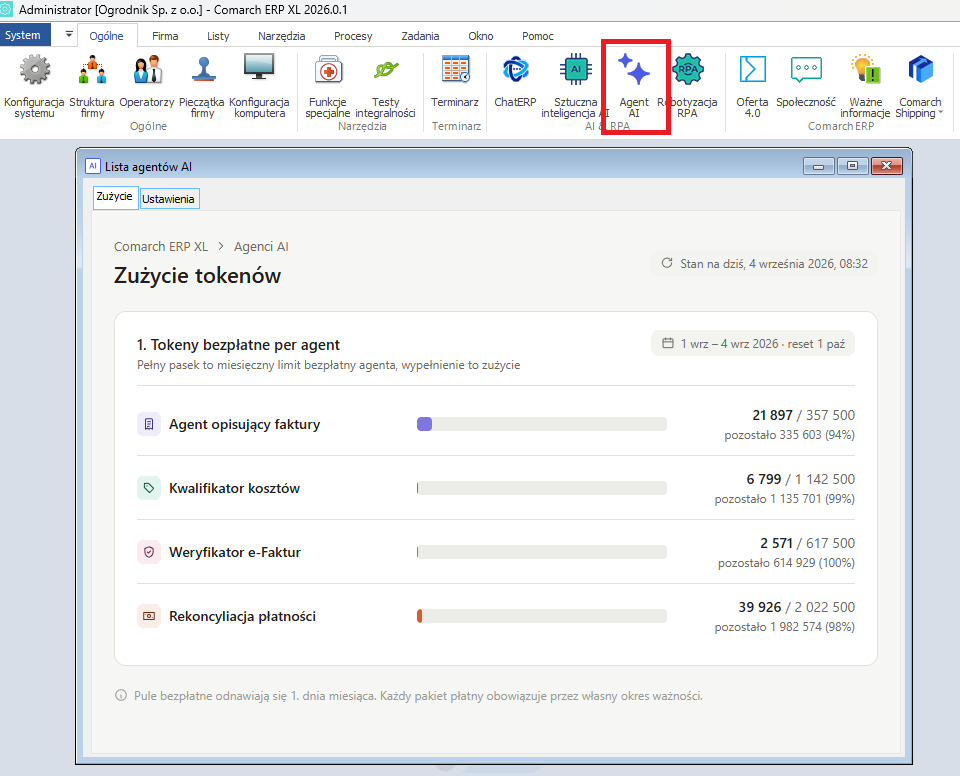Expand quick access dropdown next to System
This screenshot has height=776, width=960.
coord(69,35)
